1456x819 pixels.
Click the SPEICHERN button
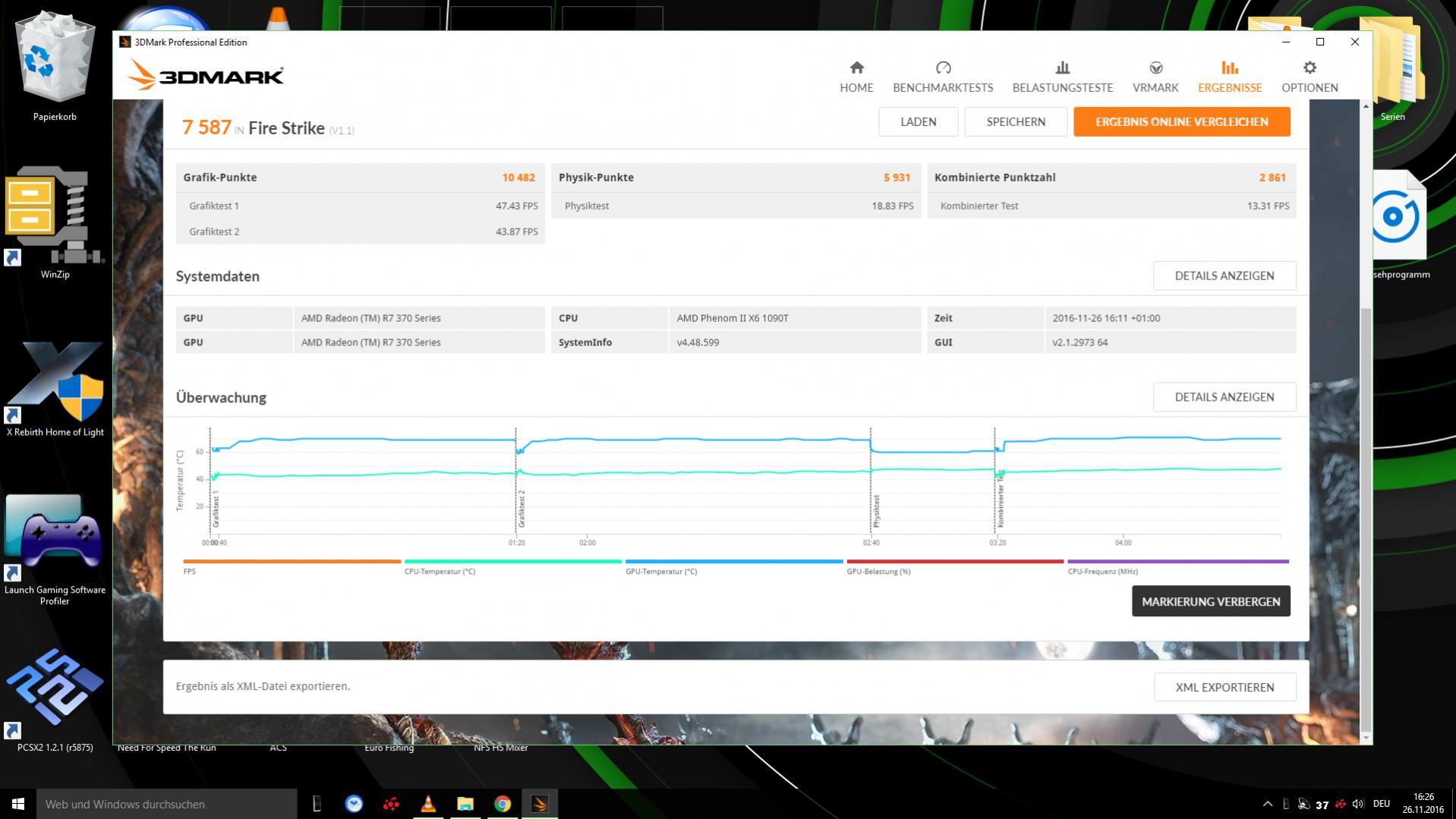pyautogui.click(x=1016, y=121)
